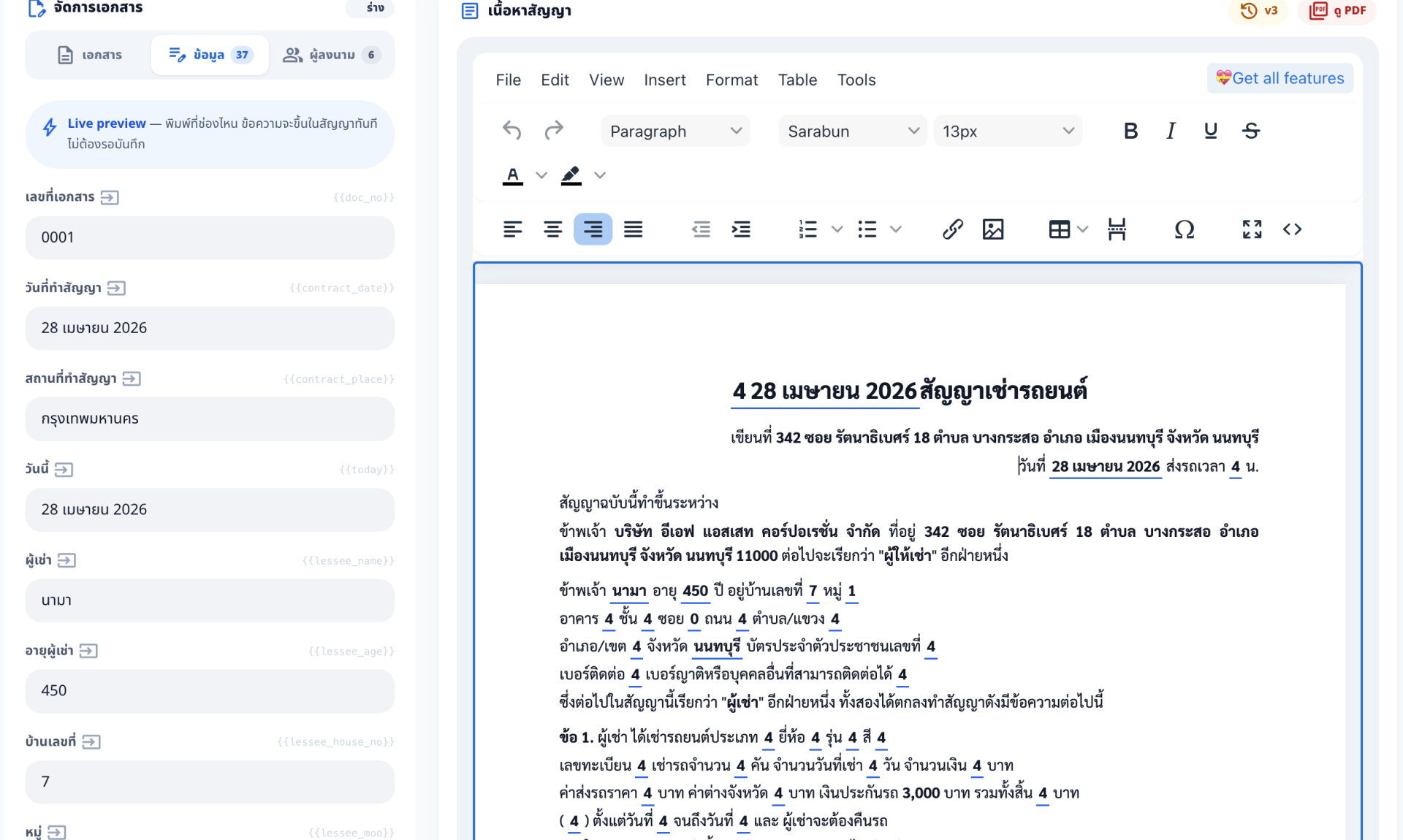Enable justify text alignment
Viewport: 1403px width, 840px height.
point(633,229)
